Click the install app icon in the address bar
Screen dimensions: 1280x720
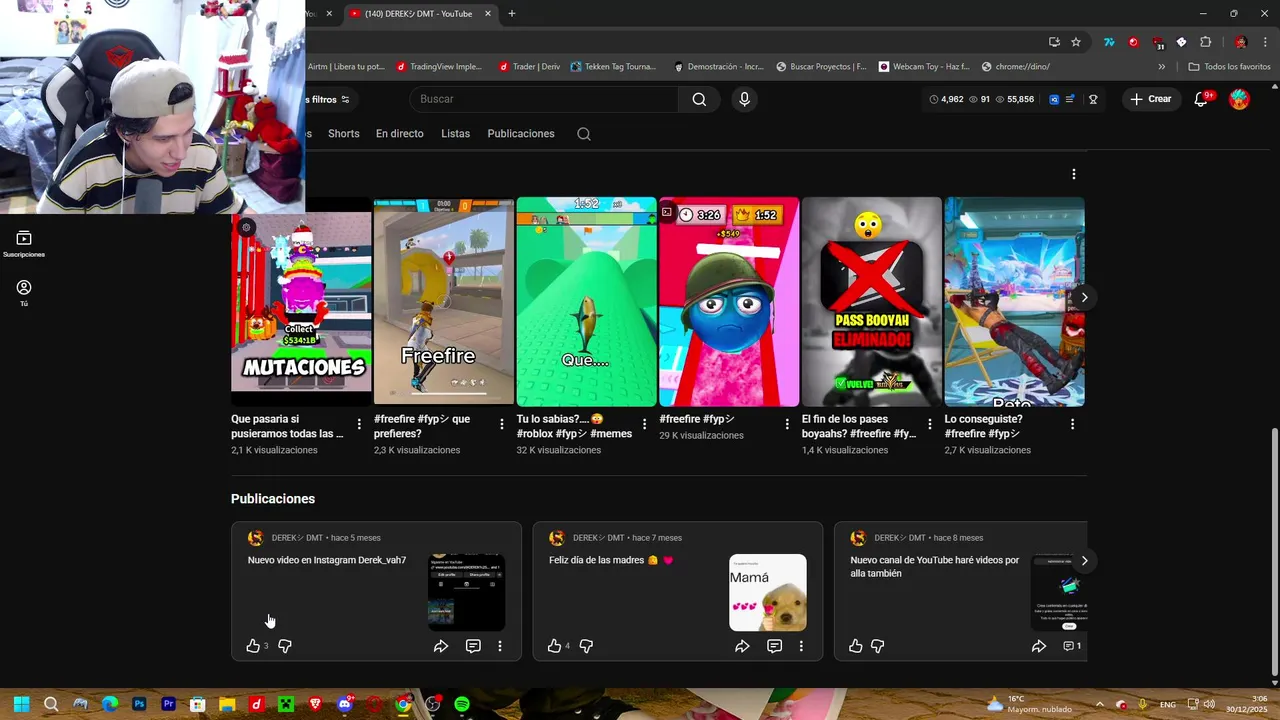[x=1054, y=42]
